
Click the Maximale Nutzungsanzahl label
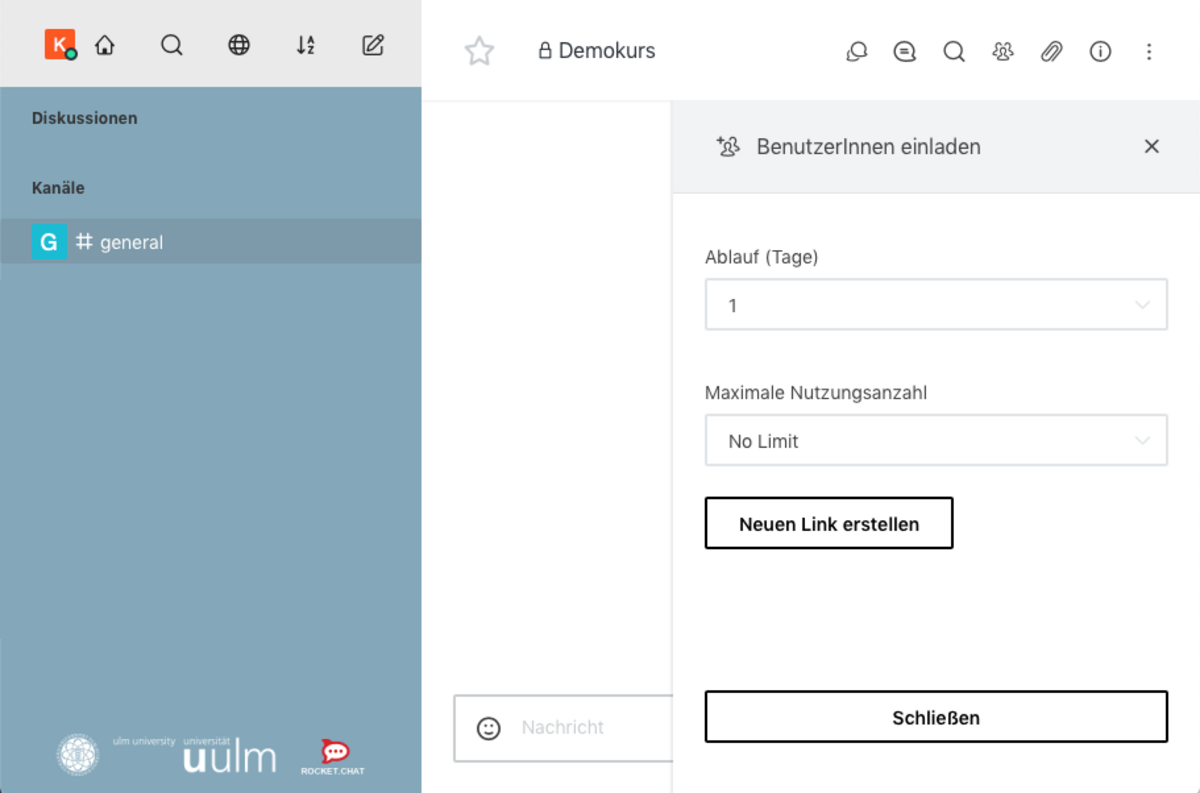click(x=816, y=393)
